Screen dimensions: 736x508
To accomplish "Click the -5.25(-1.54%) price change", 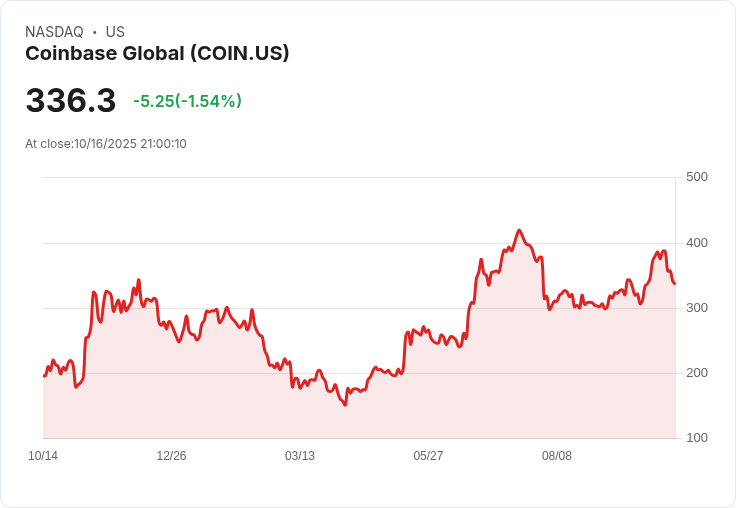I will click(x=187, y=101).
